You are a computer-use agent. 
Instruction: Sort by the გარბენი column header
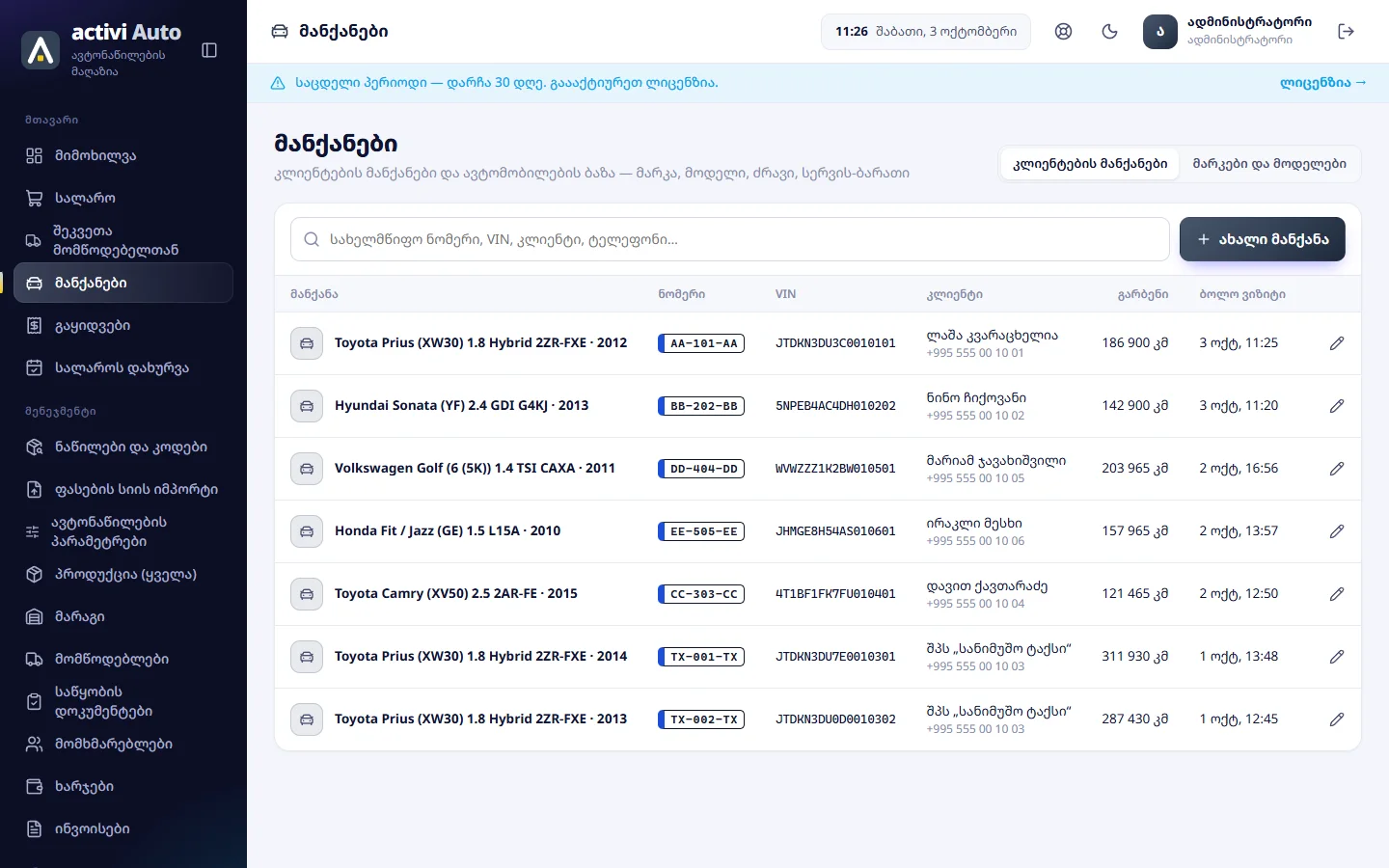tap(1143, 294)
